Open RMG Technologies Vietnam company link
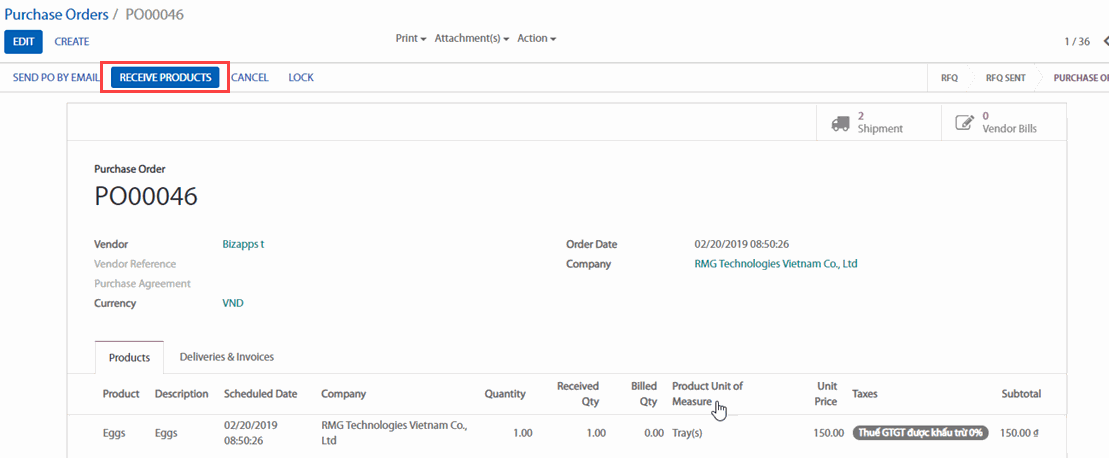 point(776,264)
